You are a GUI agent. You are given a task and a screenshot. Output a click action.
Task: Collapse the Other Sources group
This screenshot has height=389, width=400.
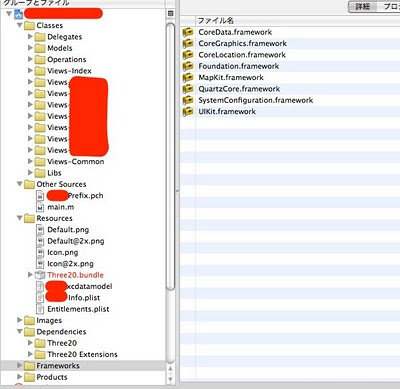[x=20, y=184]
